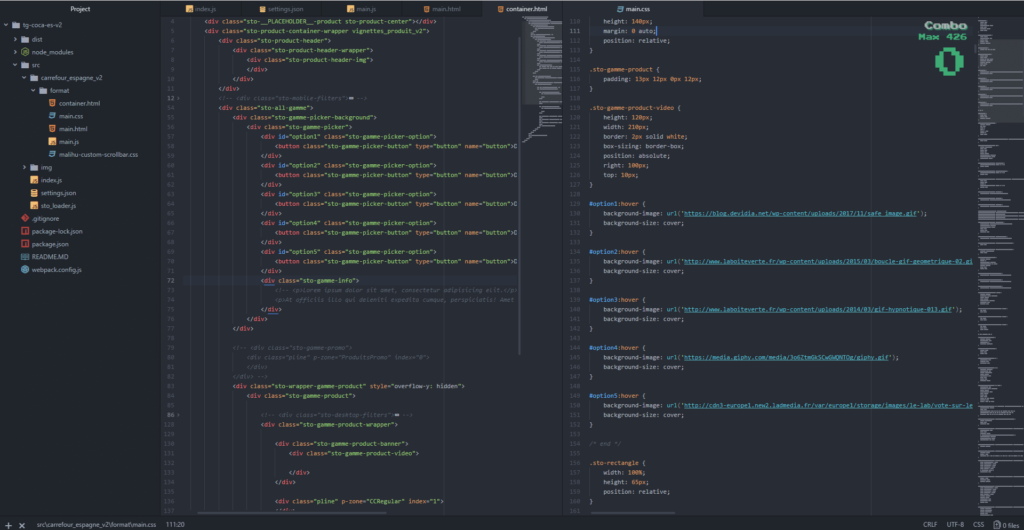Expand the node_modules folder
Screen dimensions: 1024x530
point(16,52)
